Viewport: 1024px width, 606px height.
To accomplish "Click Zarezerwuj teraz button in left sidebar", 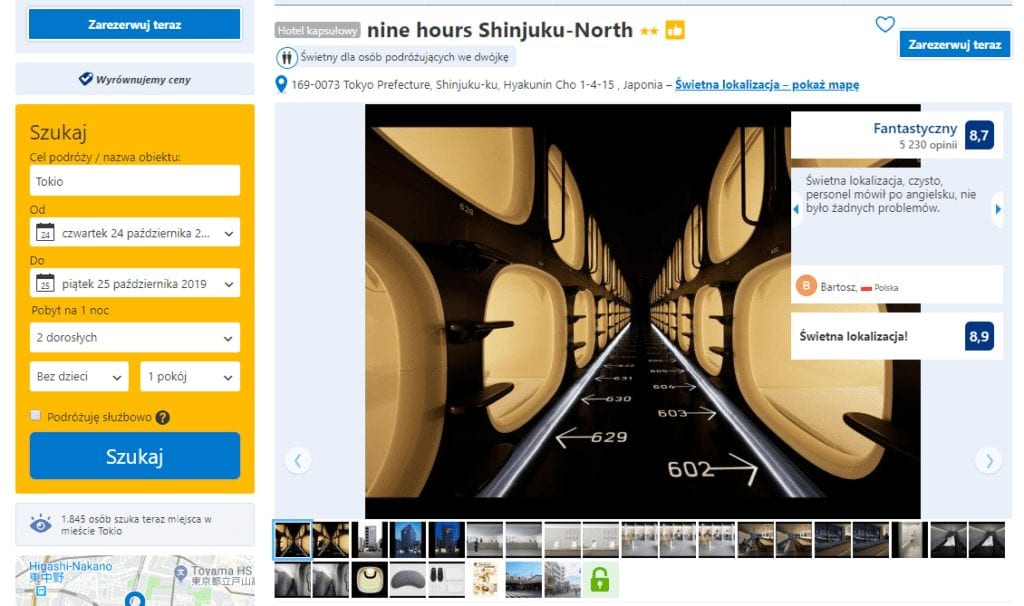I will click(x=135, y=25).
